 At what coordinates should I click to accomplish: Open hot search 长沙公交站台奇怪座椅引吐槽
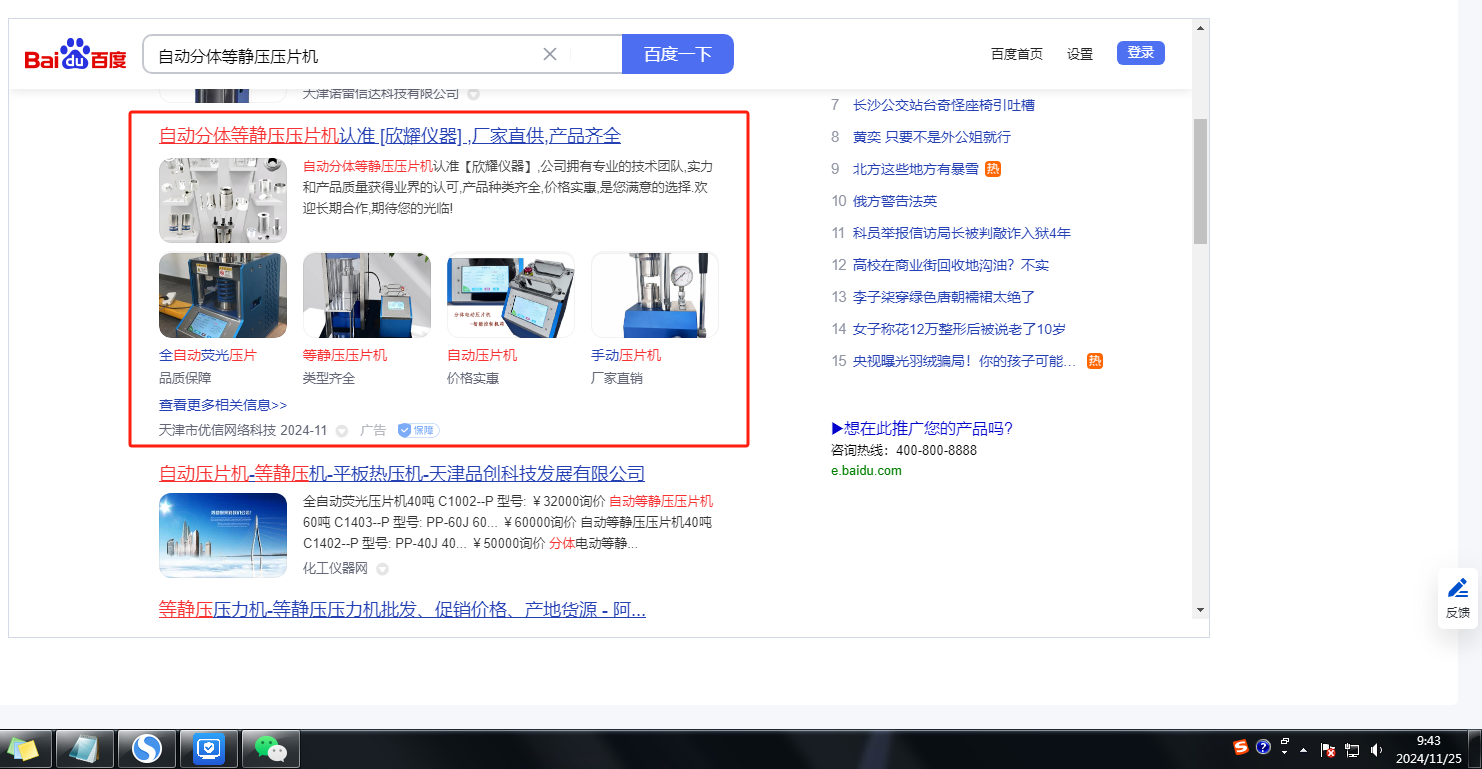tap(944, 105)
